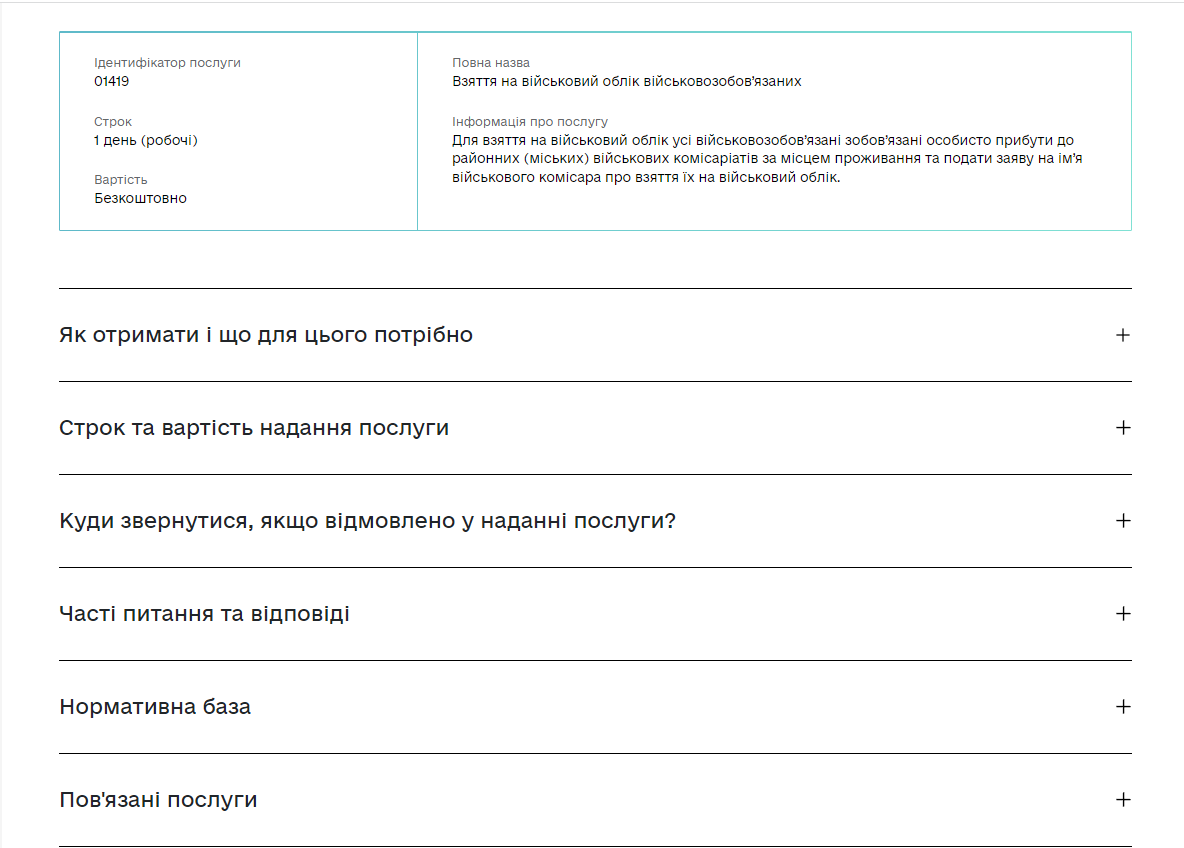Click the 'Повна назва' label
This screenshot has height=848, width=1184.
tap(491, 63)
